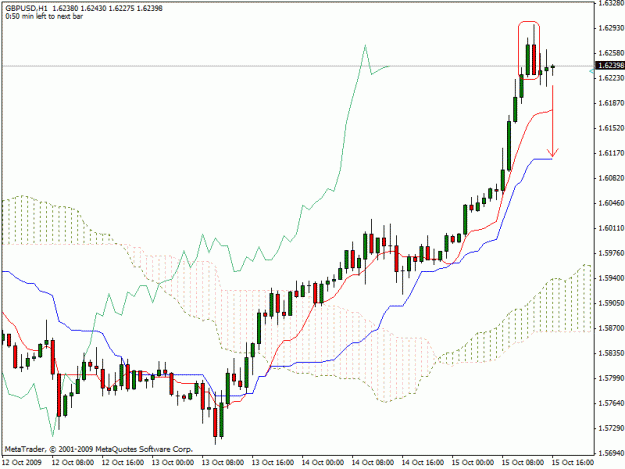Click the 1.59400 price scale label
The image size is (625, 469).
(611, 278)
